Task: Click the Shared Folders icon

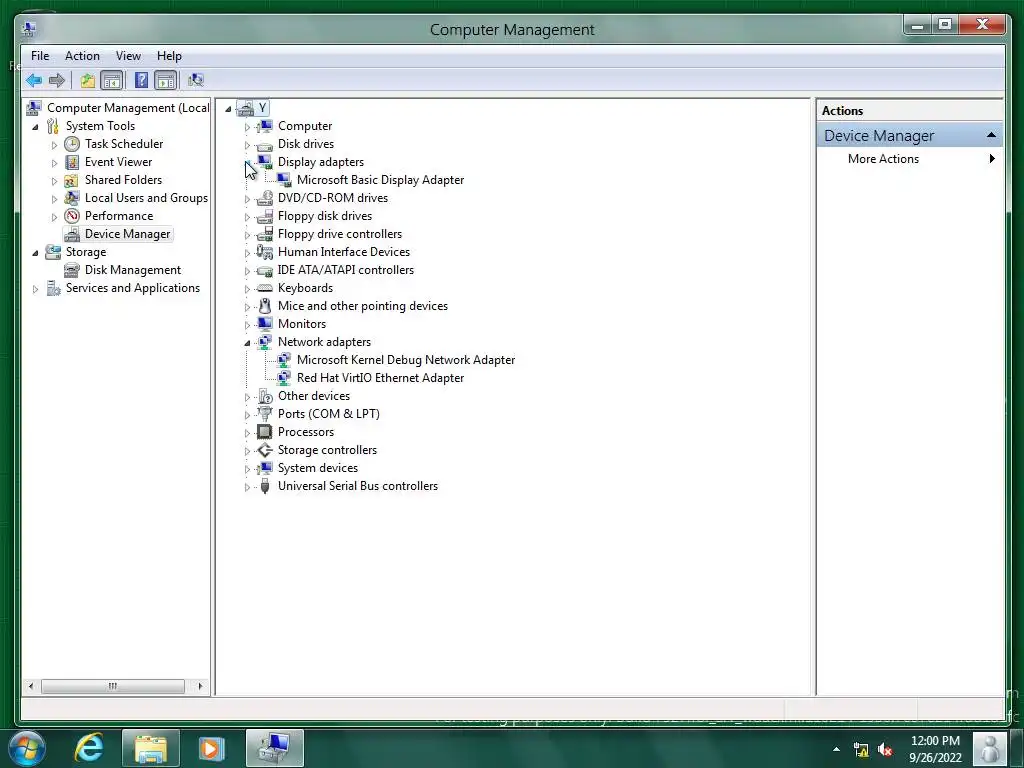Action: pyautogui.click(x=72, y=180)
